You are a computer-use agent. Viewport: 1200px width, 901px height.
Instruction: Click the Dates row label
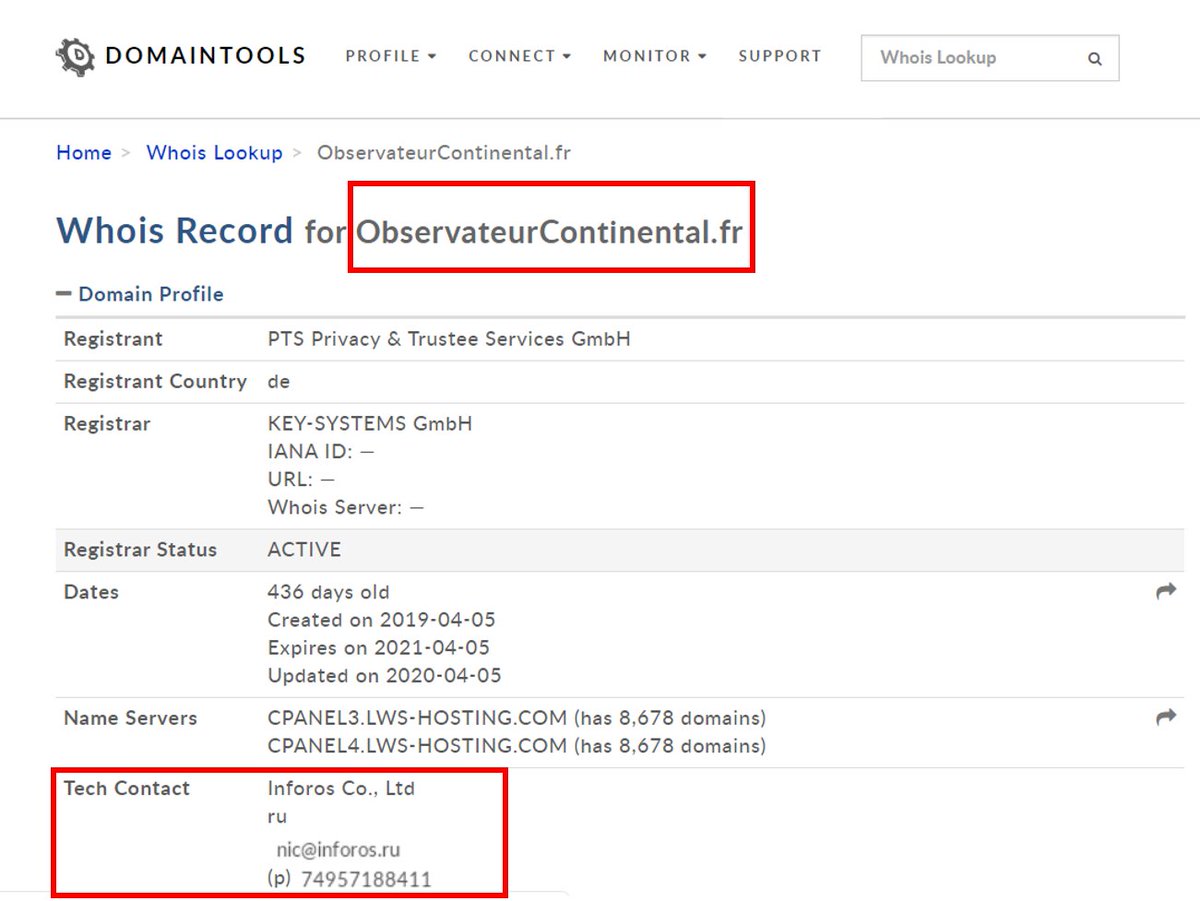91,592
